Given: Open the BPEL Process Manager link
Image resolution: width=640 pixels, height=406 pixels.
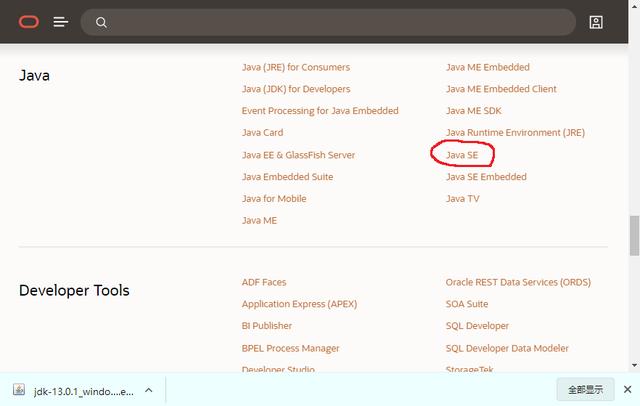Looking at the screenshot, I should [291, 348].
